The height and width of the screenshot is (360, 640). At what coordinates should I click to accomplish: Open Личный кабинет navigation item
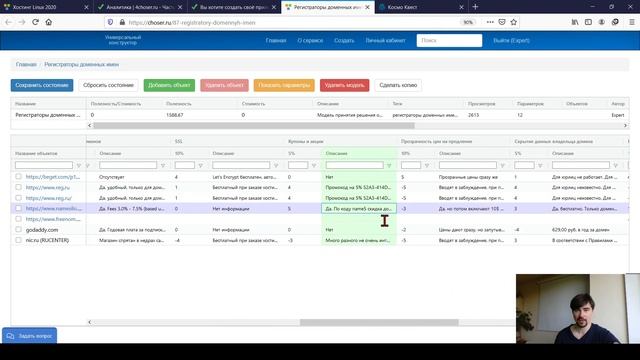[x=385, y=40]
